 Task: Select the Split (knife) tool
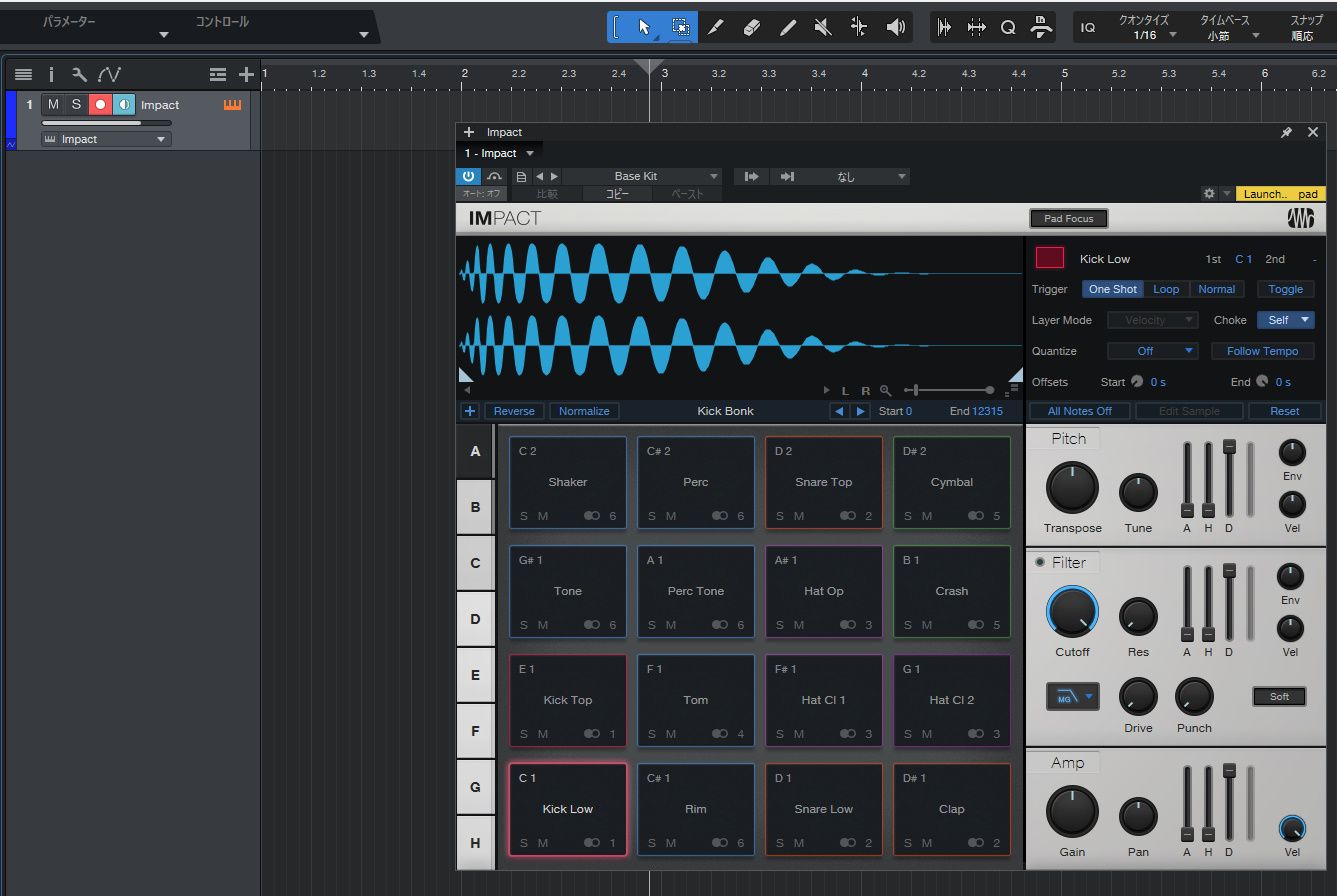pos(716,28)
